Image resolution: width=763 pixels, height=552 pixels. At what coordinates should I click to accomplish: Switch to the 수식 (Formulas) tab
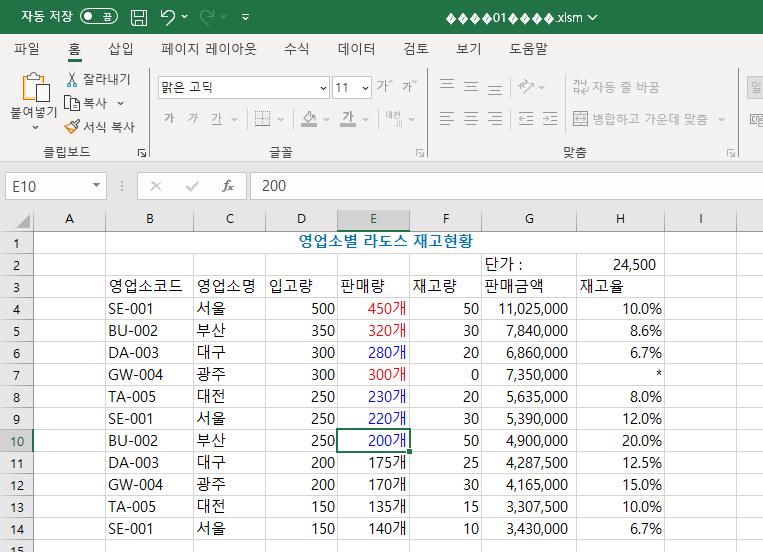pos(296,48)
